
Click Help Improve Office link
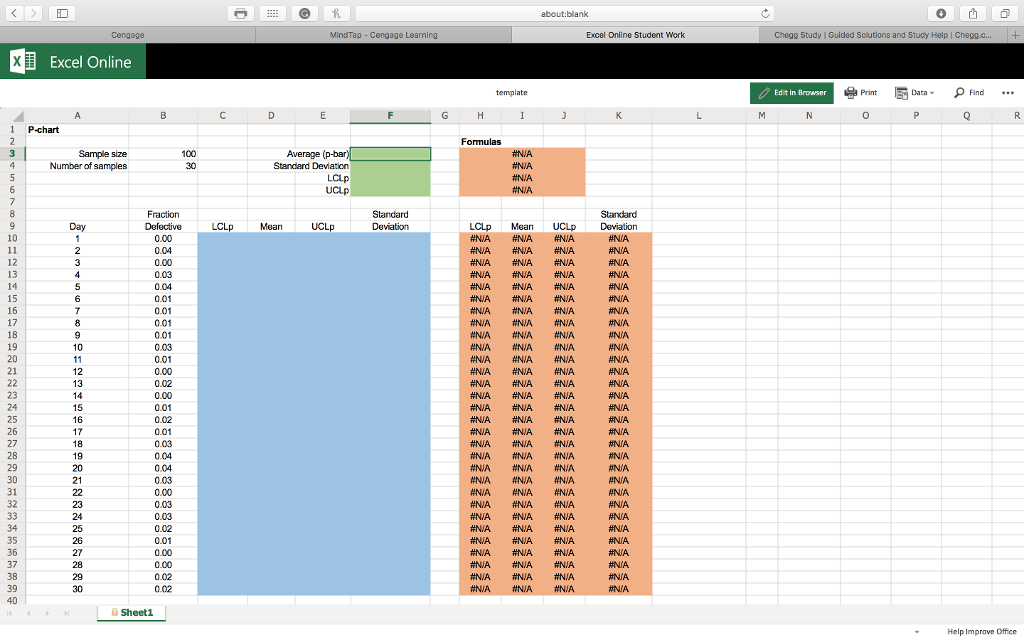click(982, 632)
